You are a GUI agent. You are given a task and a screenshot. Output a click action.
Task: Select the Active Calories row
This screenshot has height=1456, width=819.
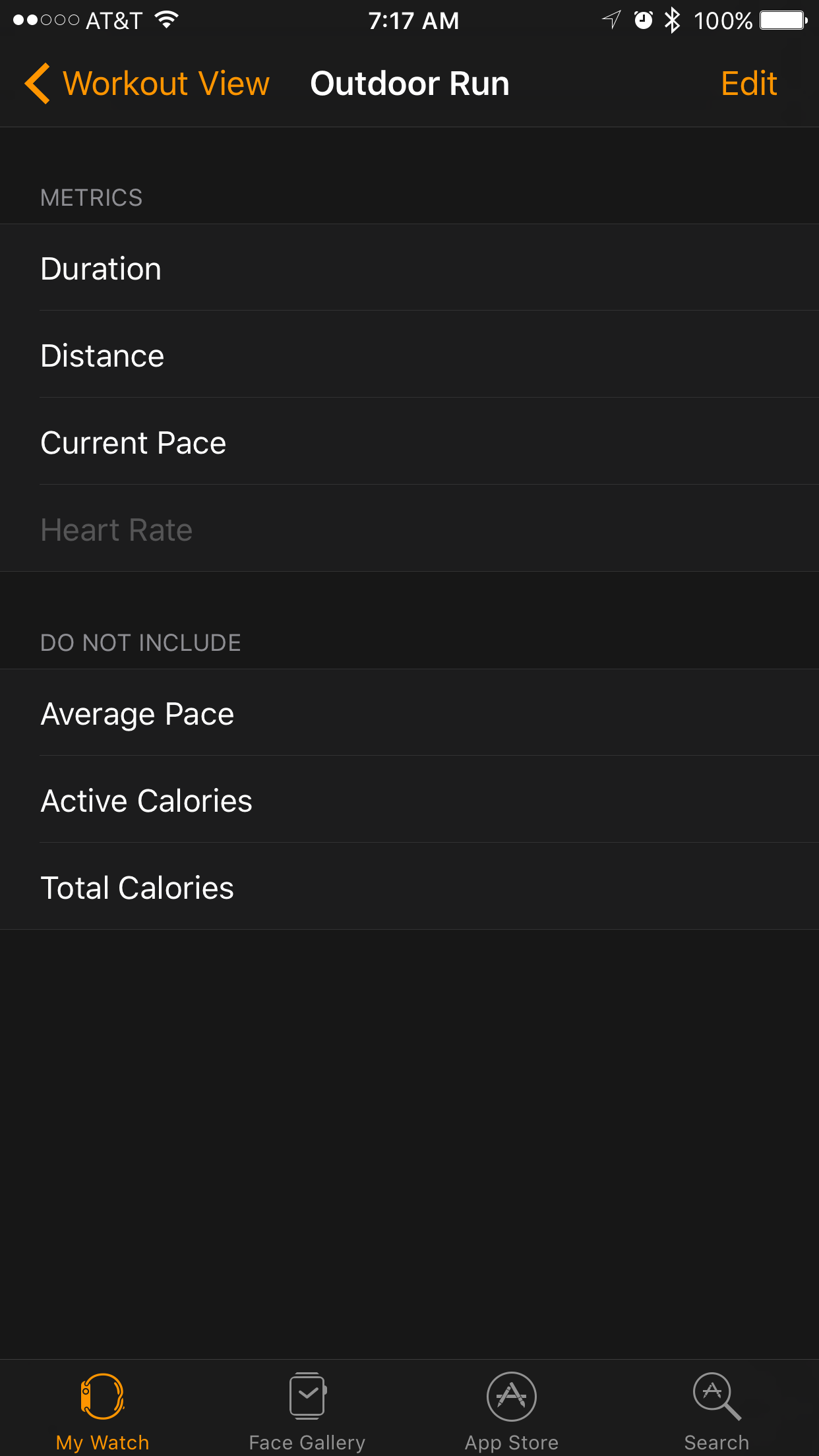pyautogui.click(x=409, y=801)
